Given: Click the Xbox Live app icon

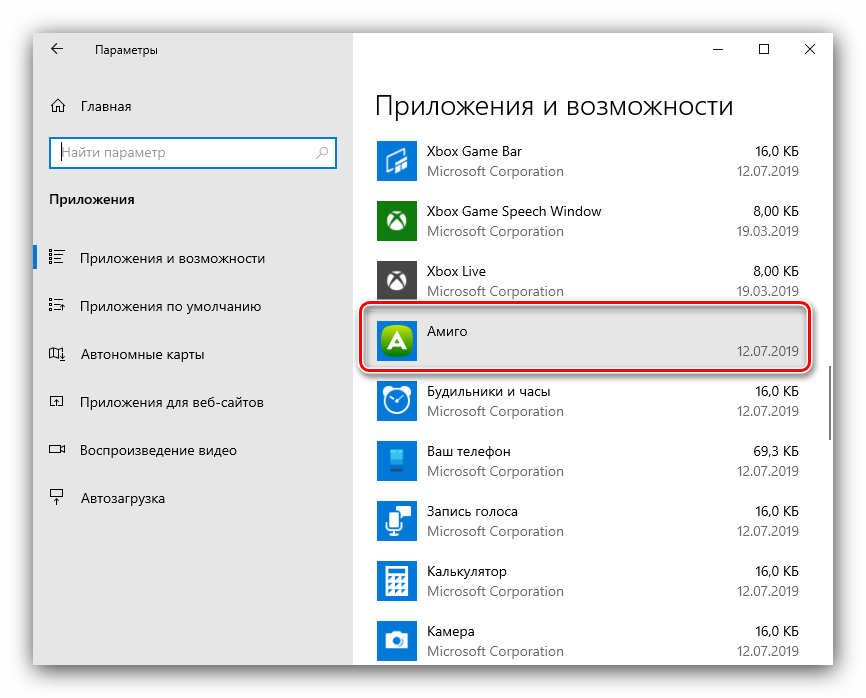Looking at the screenshot, I should coord(395,281).
